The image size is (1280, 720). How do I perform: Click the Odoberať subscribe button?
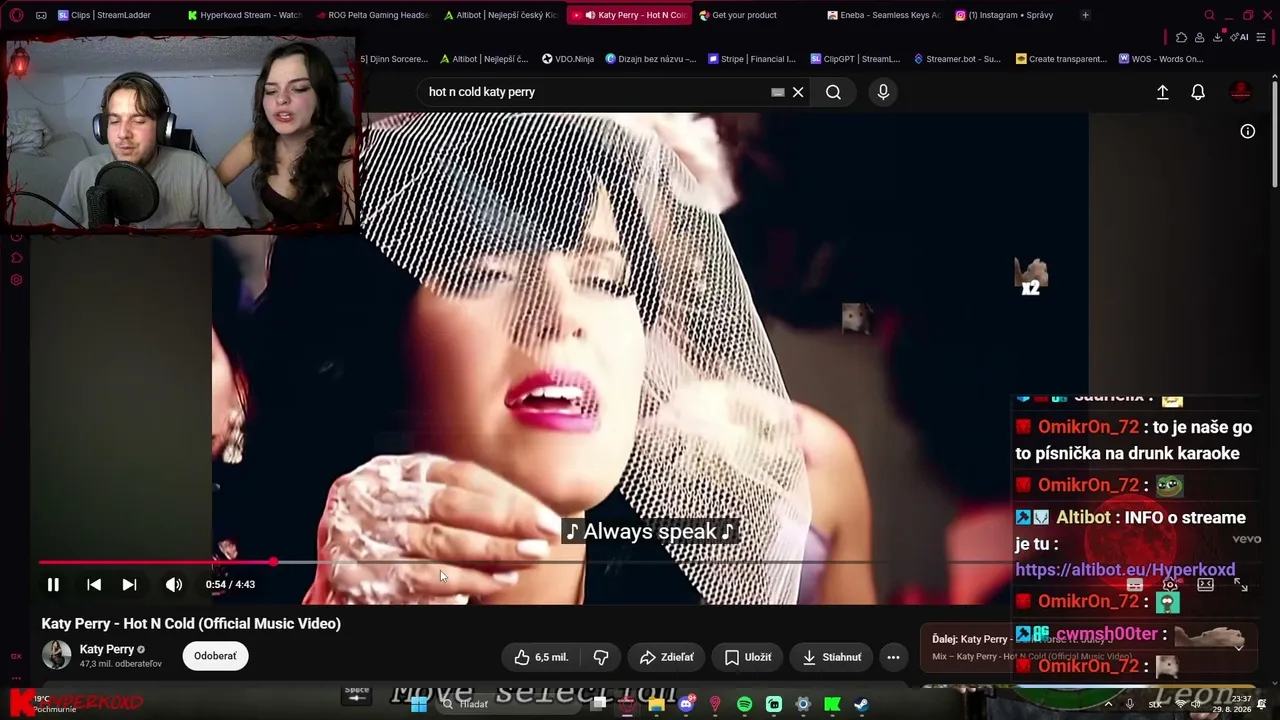pos(215,656)
